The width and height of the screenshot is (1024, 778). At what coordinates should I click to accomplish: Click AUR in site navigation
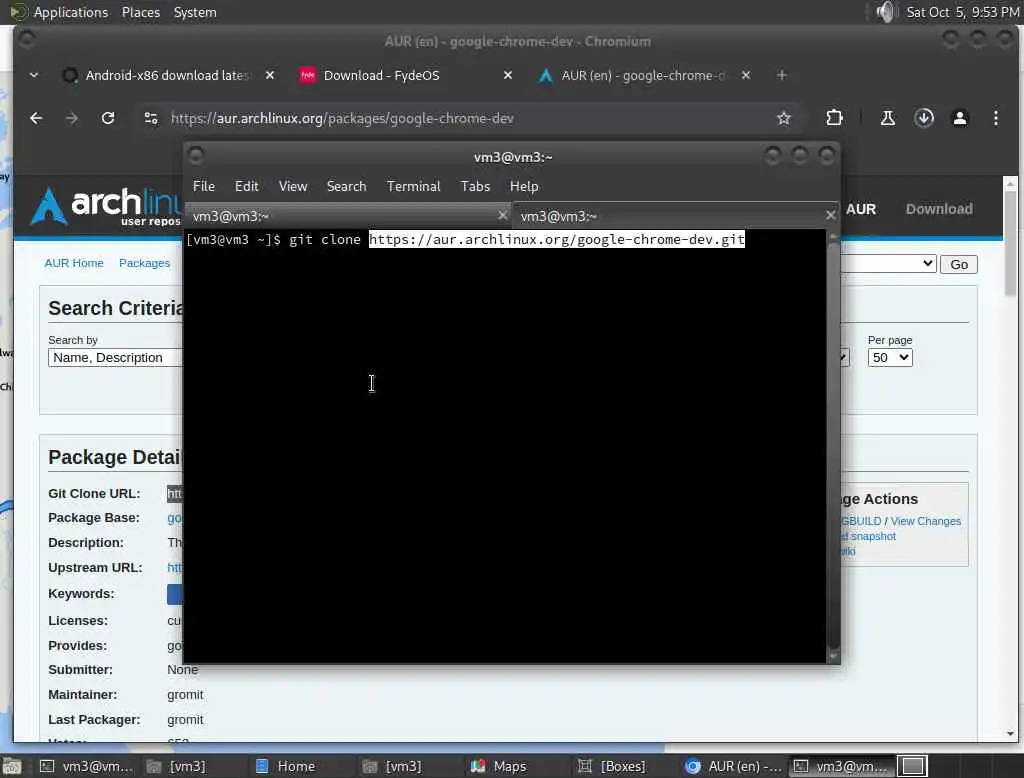pos(861,209)
